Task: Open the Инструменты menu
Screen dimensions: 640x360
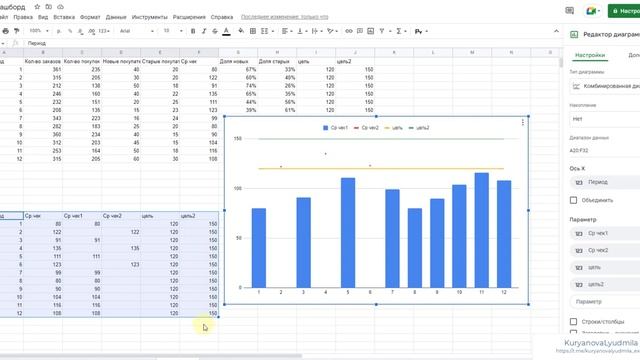Action: point(149,17)
